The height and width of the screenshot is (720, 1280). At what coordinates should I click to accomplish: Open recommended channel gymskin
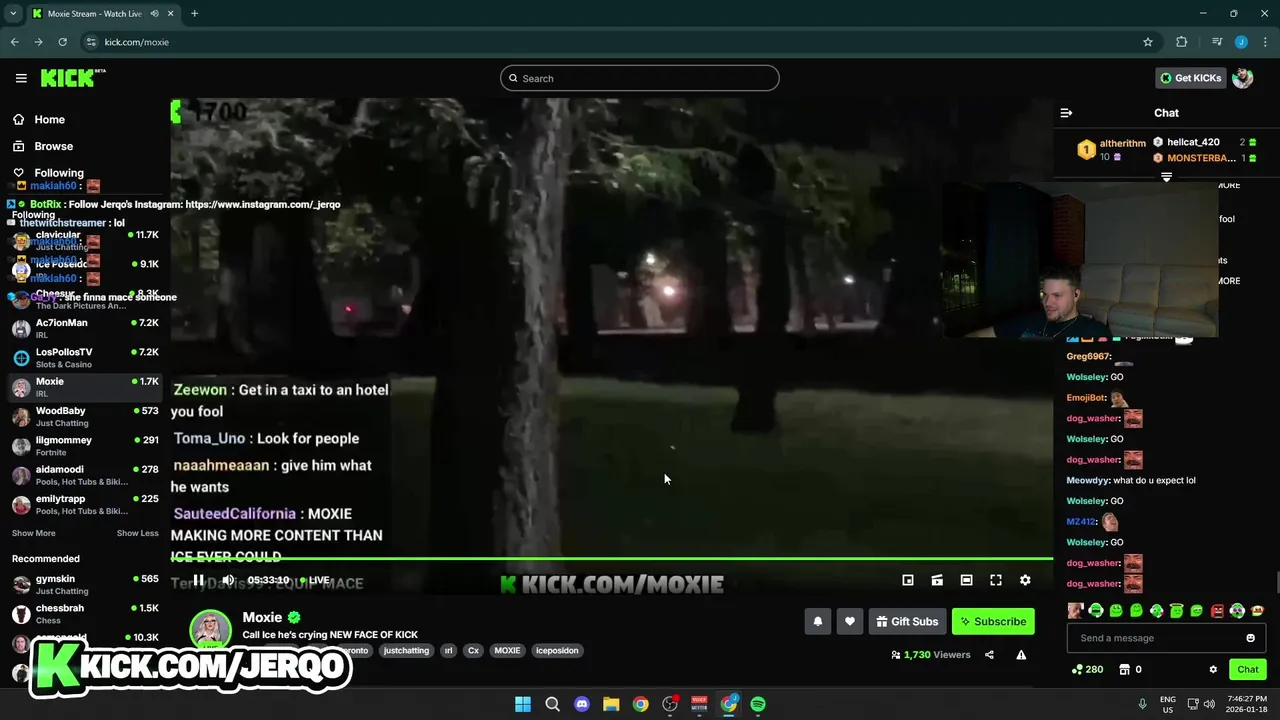(84, 584)
